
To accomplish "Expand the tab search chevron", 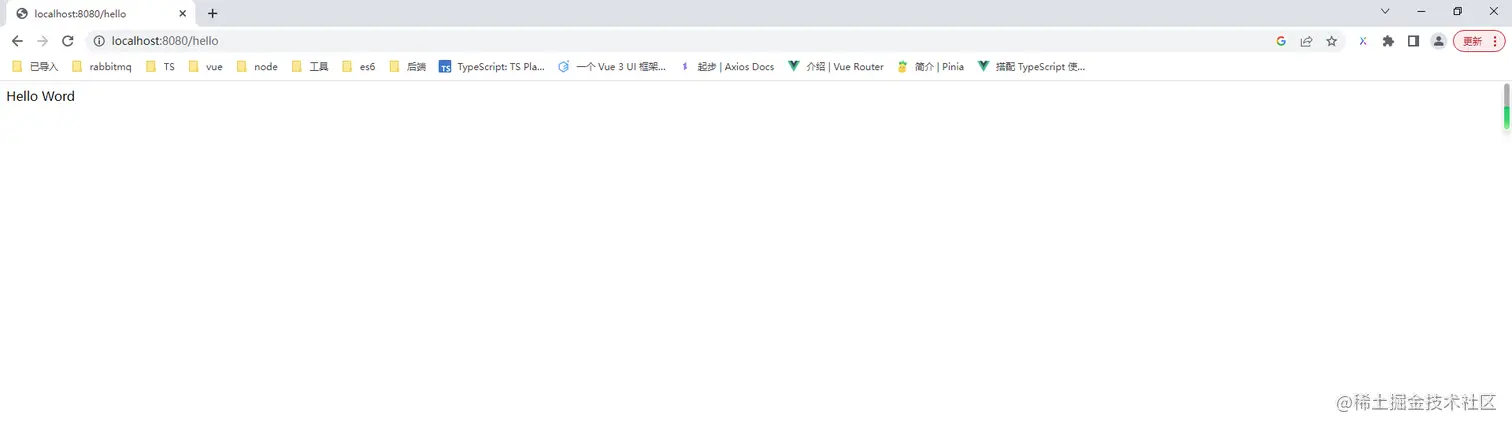I will (x=1385, y=11).
